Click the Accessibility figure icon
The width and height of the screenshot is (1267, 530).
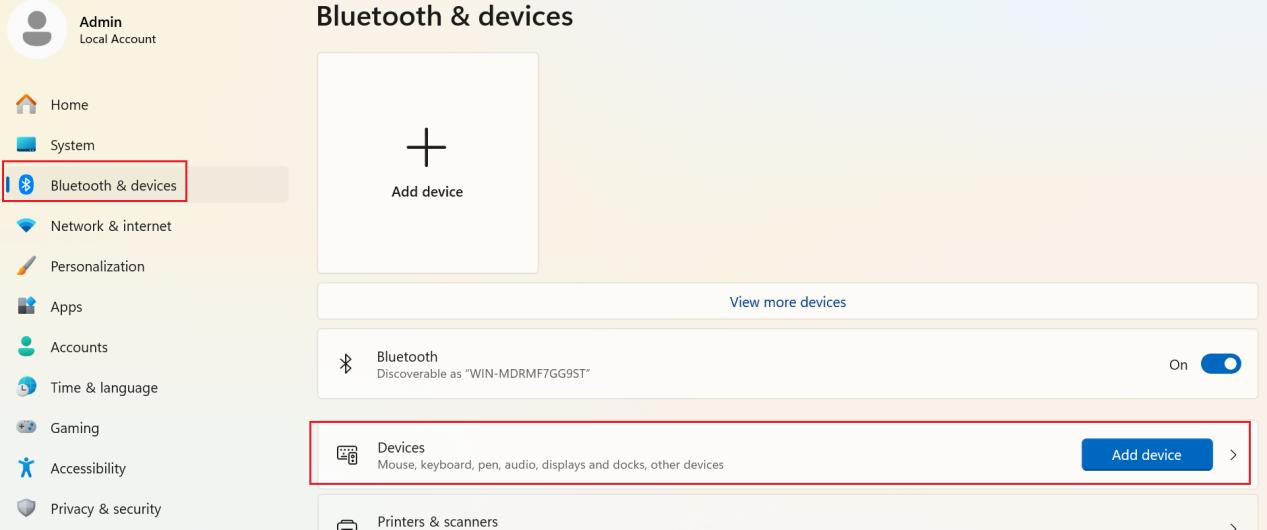[27, 468]
